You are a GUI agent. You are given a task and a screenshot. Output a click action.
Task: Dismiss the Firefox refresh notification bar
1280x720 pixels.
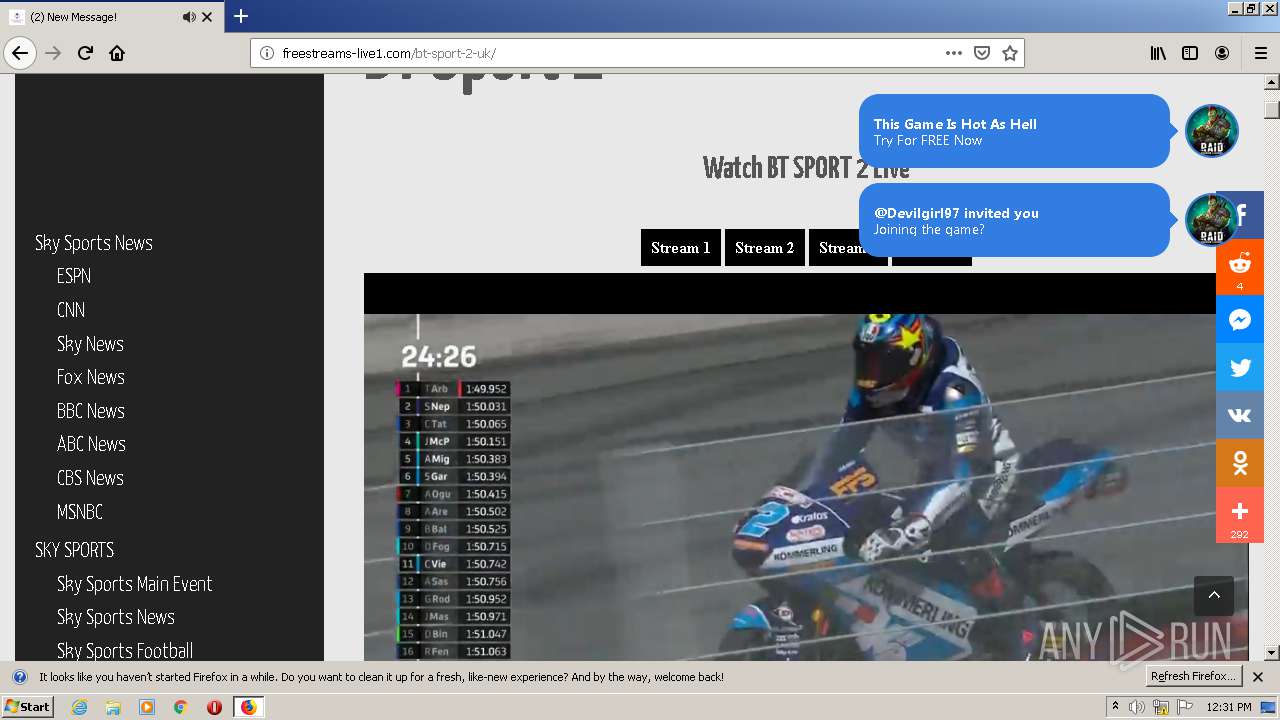point(1258,677)
